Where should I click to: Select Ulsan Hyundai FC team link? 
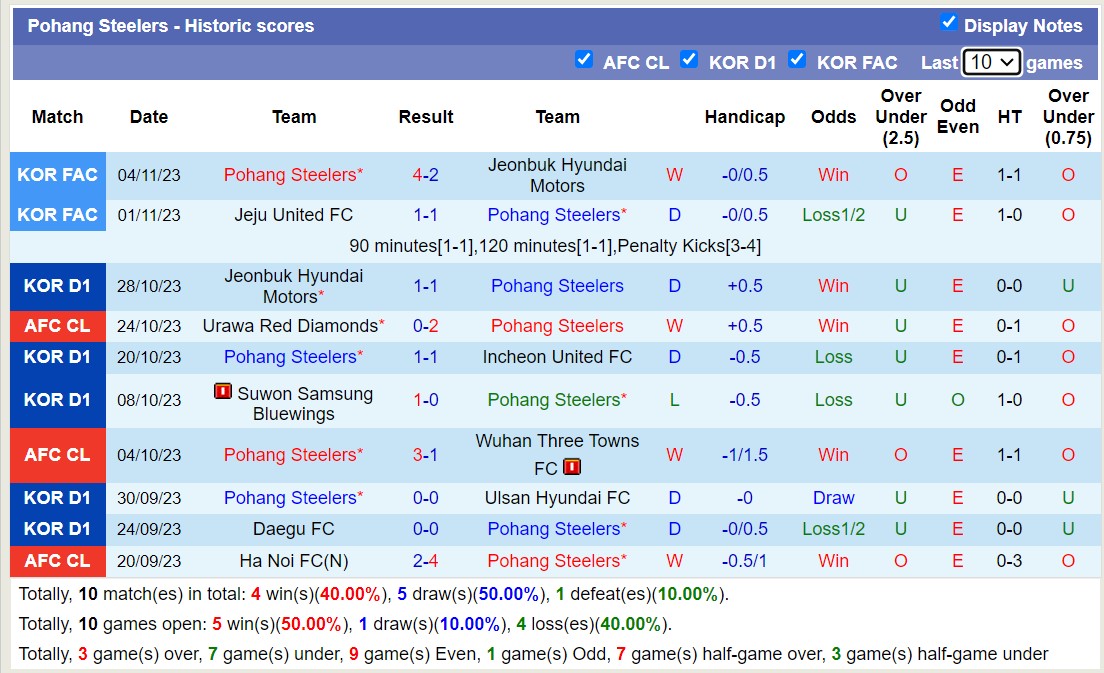(557, 498)
